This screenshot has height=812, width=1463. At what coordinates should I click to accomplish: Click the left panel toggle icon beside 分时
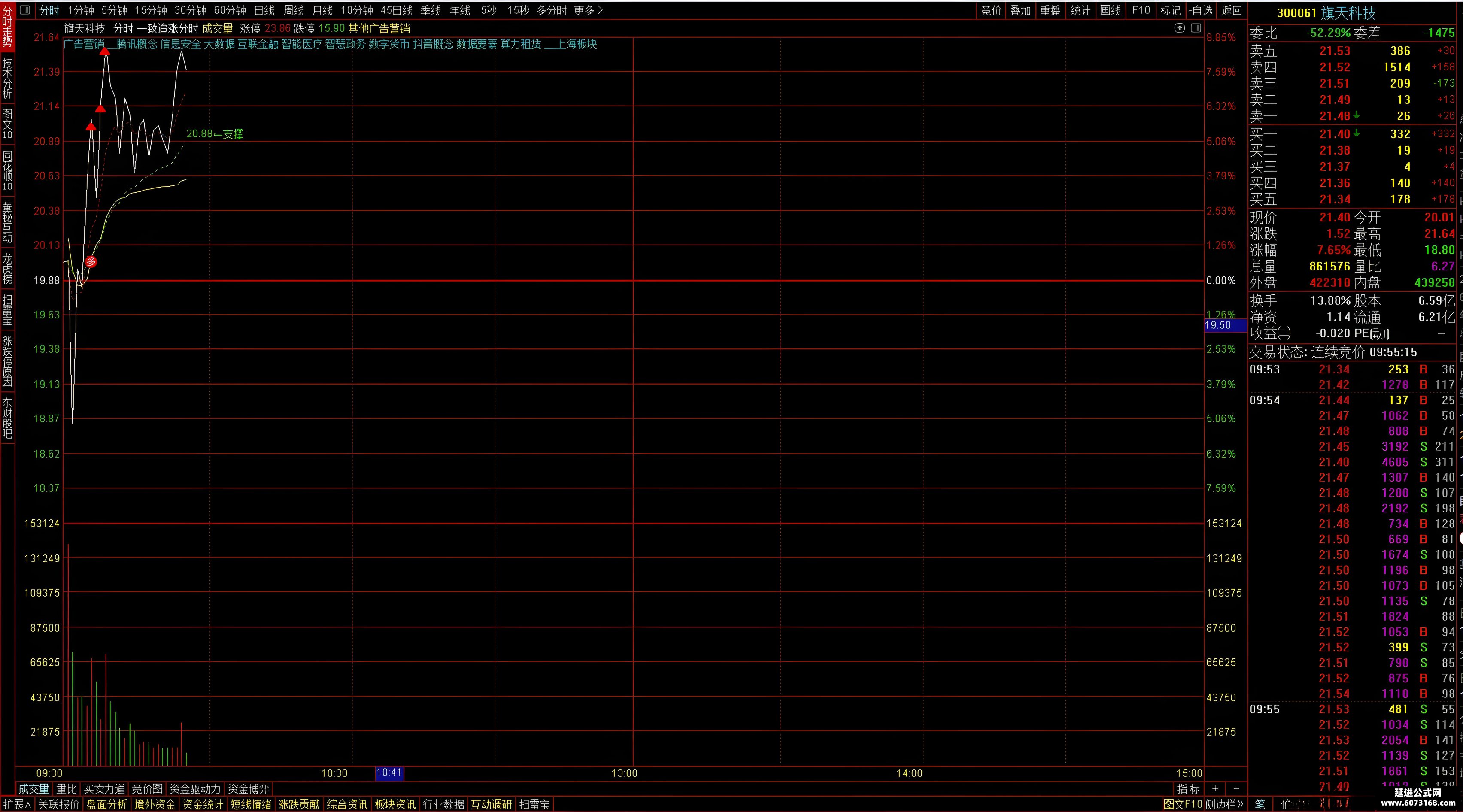coord(24,10)
